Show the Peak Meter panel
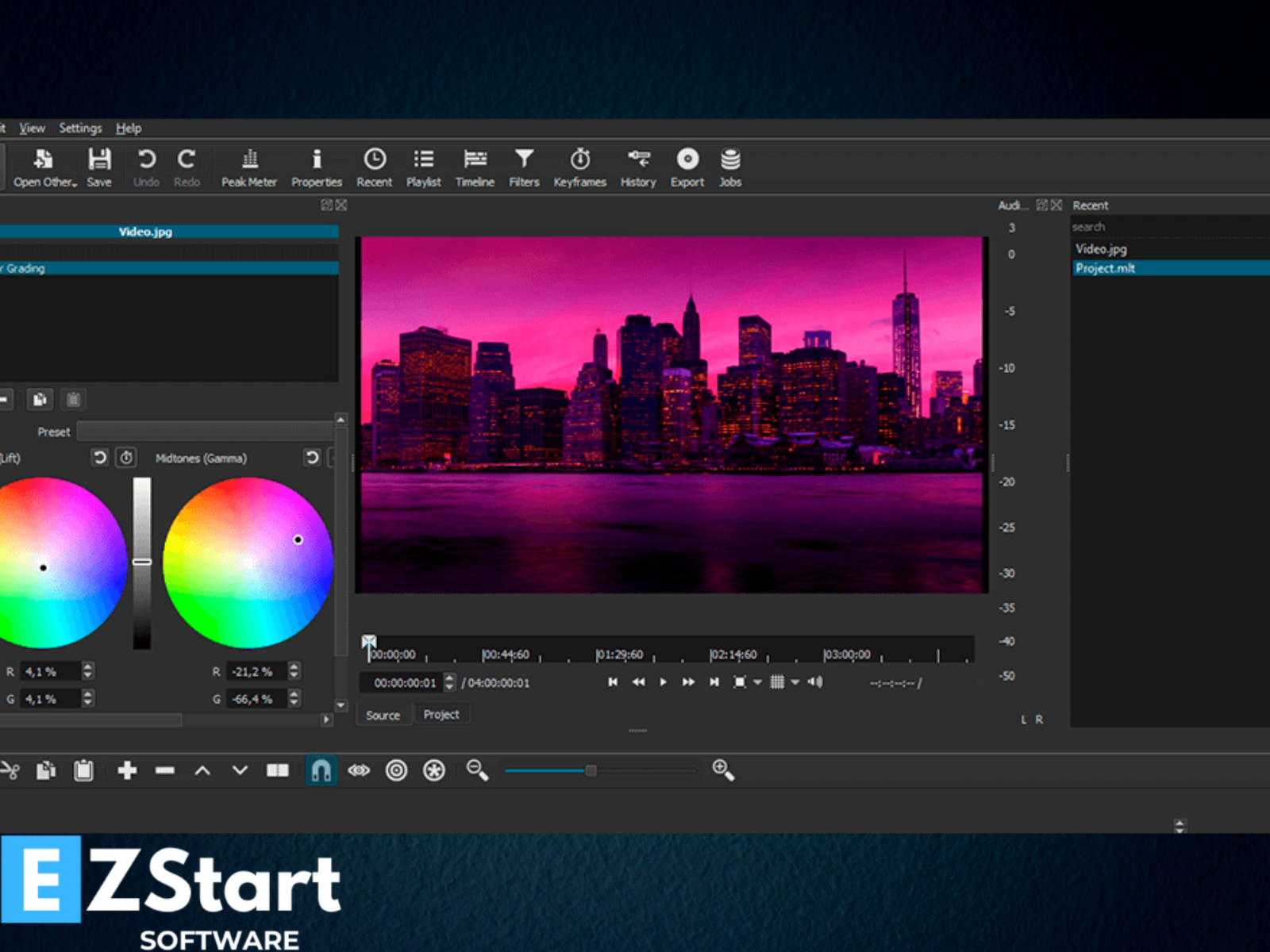 click(x=249, y=168)
